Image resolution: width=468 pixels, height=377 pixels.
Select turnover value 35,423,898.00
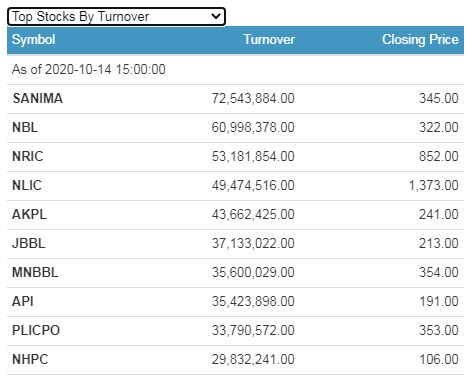[x=253, y=301]
